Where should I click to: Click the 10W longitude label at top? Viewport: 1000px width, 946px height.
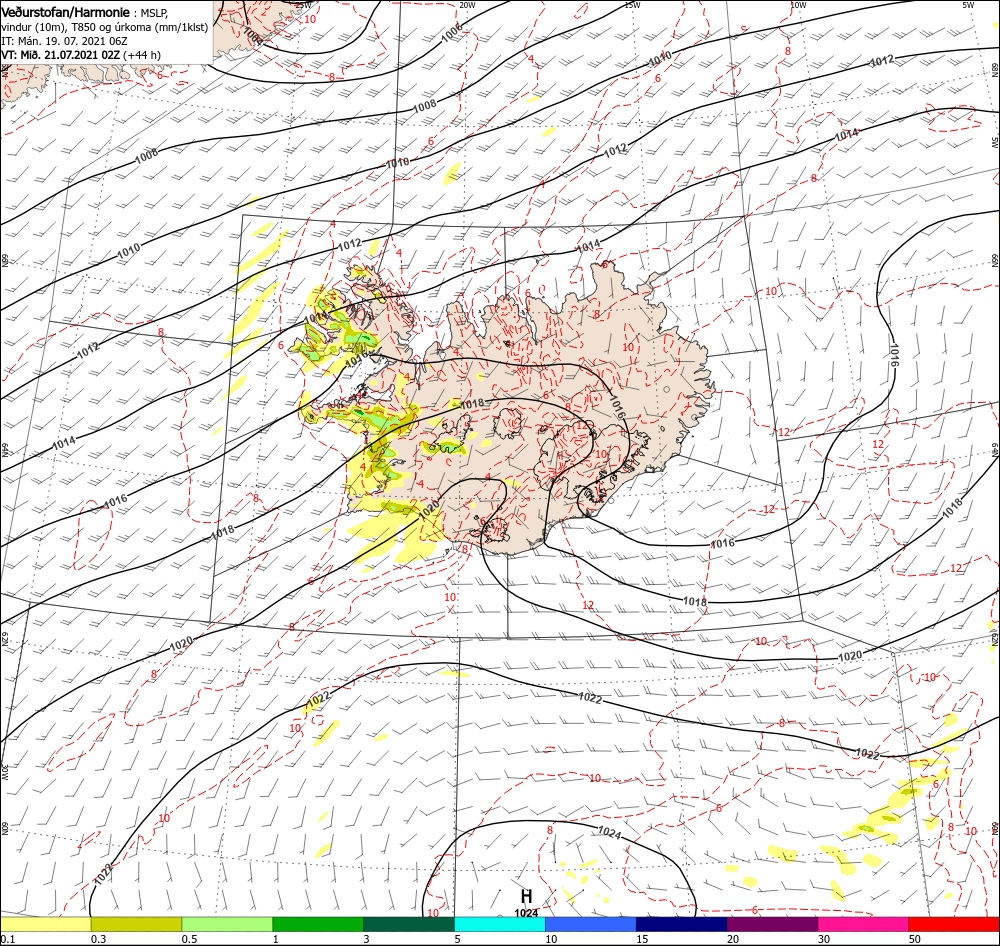click(x=798, y=5)
